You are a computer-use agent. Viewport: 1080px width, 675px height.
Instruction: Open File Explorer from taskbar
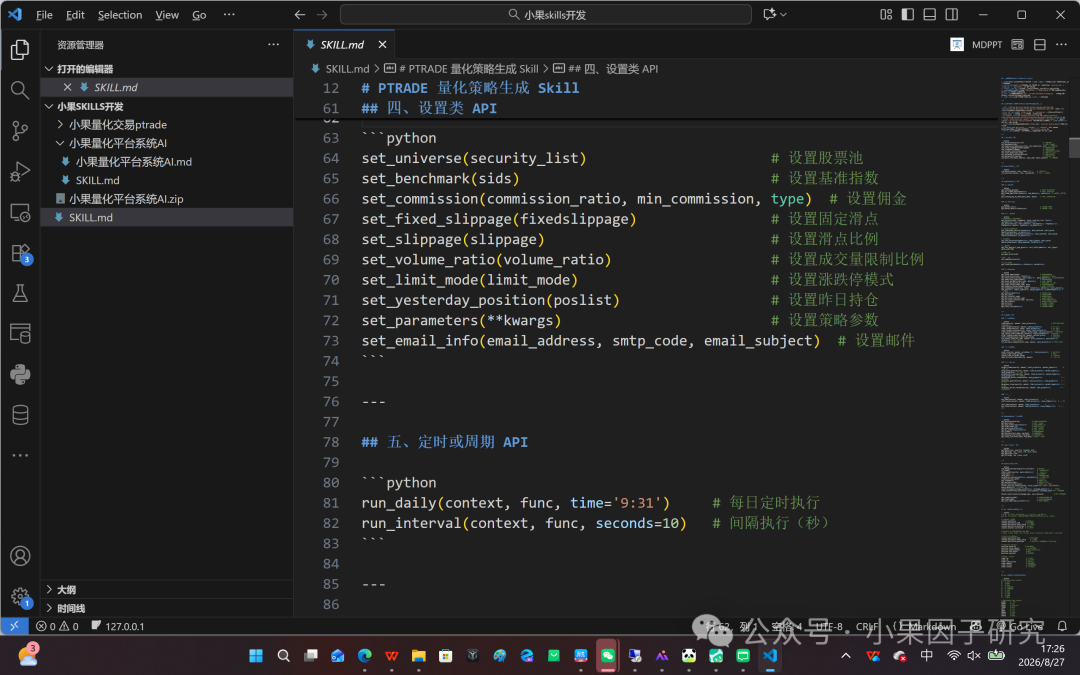click(x=419, y=655)
